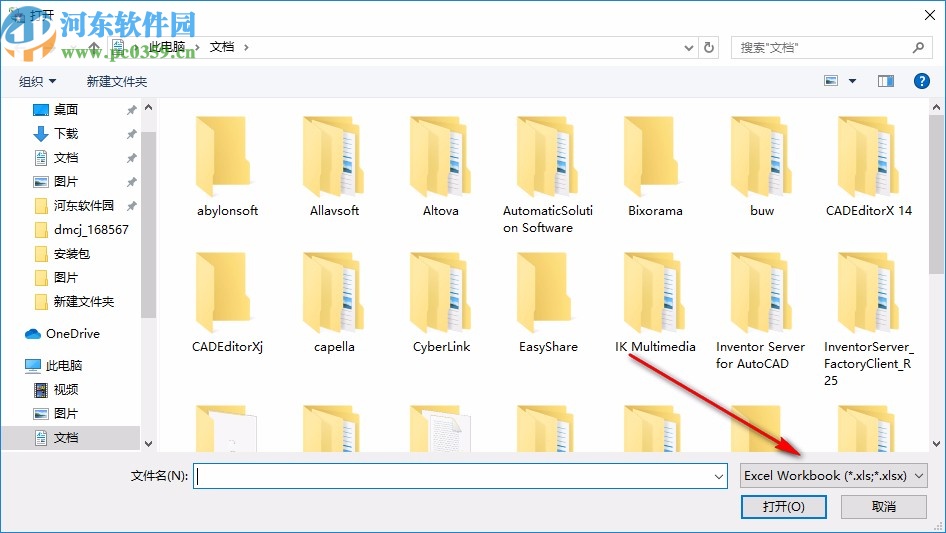Expand the file name history dropdown
The width and height of the screenshot is (946, 533).
coord(719,476)
